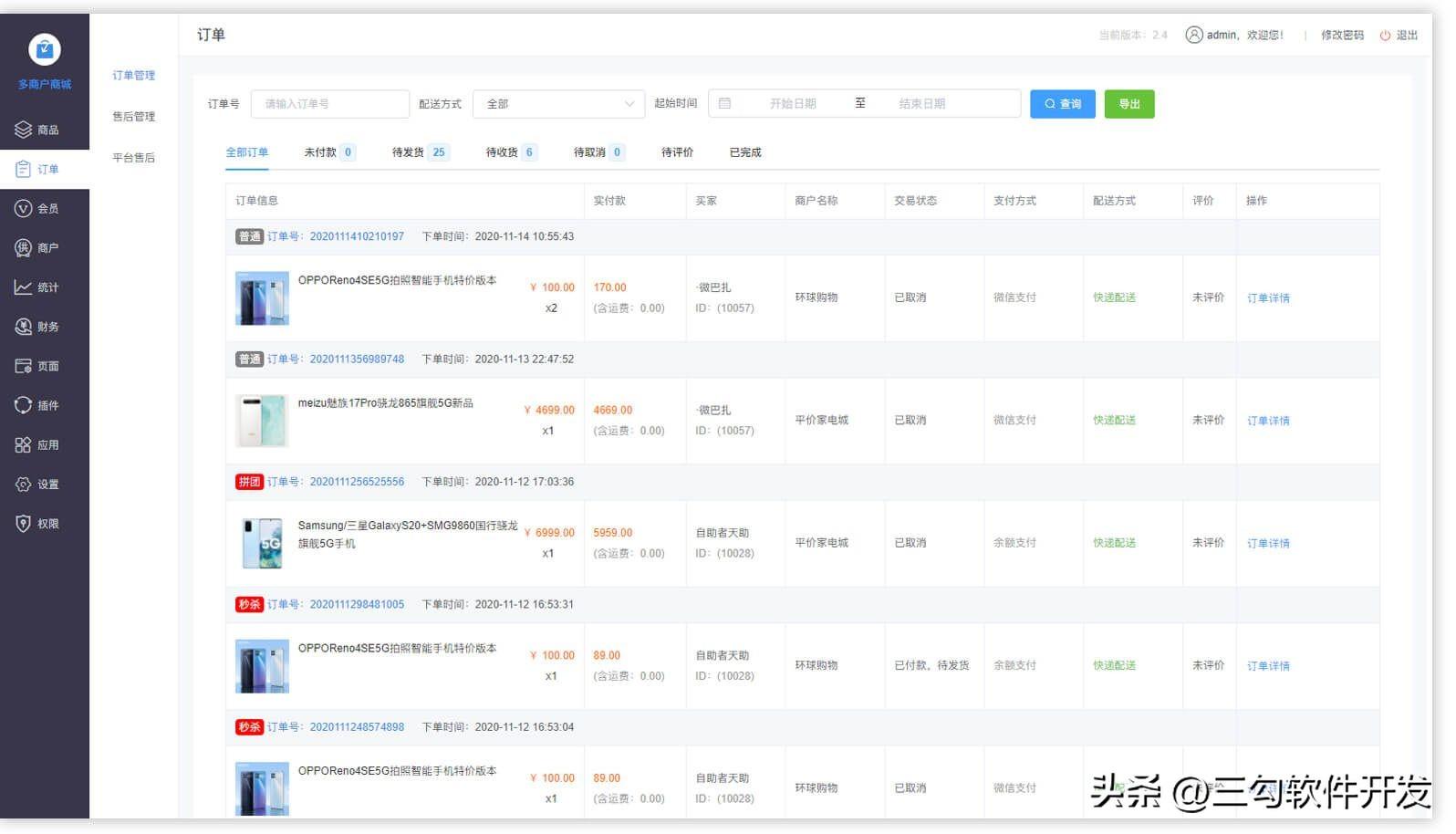Open 售后管理 in the submenu
The width and height of the screenshot is (1456, 834).
coord(133,117)
